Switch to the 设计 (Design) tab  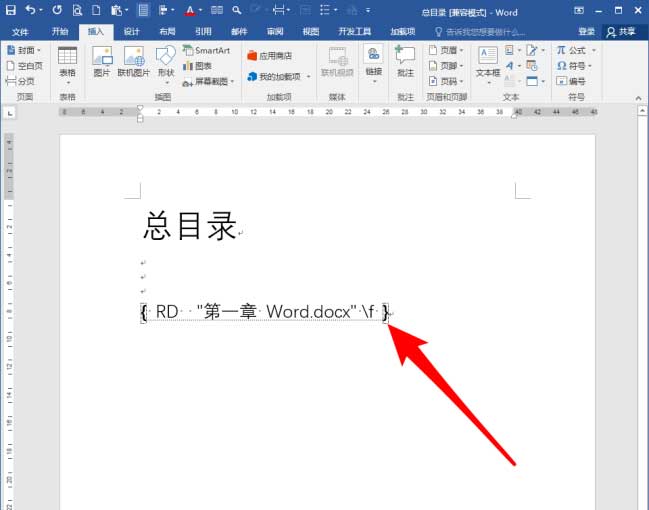132,31
